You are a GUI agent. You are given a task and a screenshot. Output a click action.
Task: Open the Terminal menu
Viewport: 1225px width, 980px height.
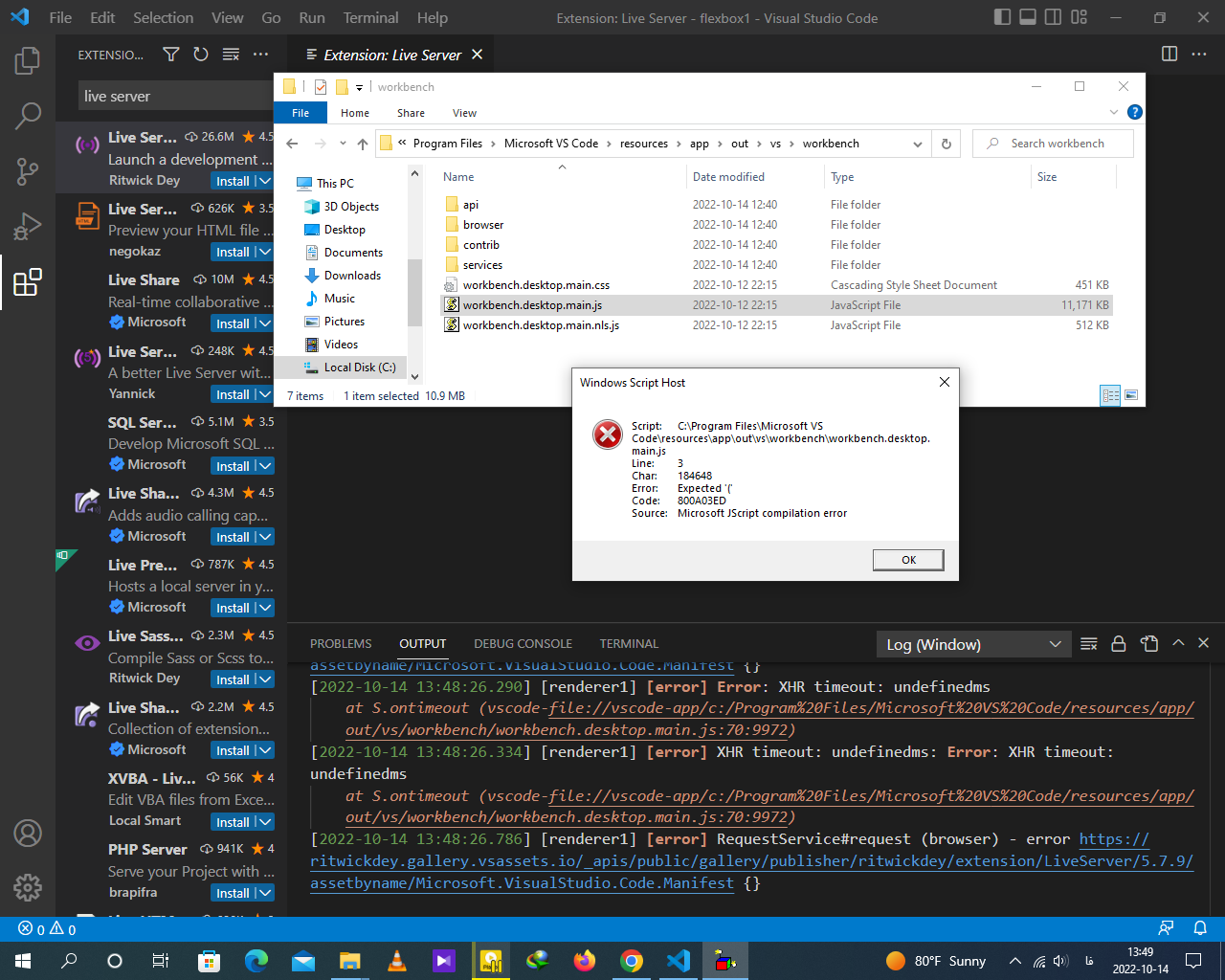(x=370, y=17)
